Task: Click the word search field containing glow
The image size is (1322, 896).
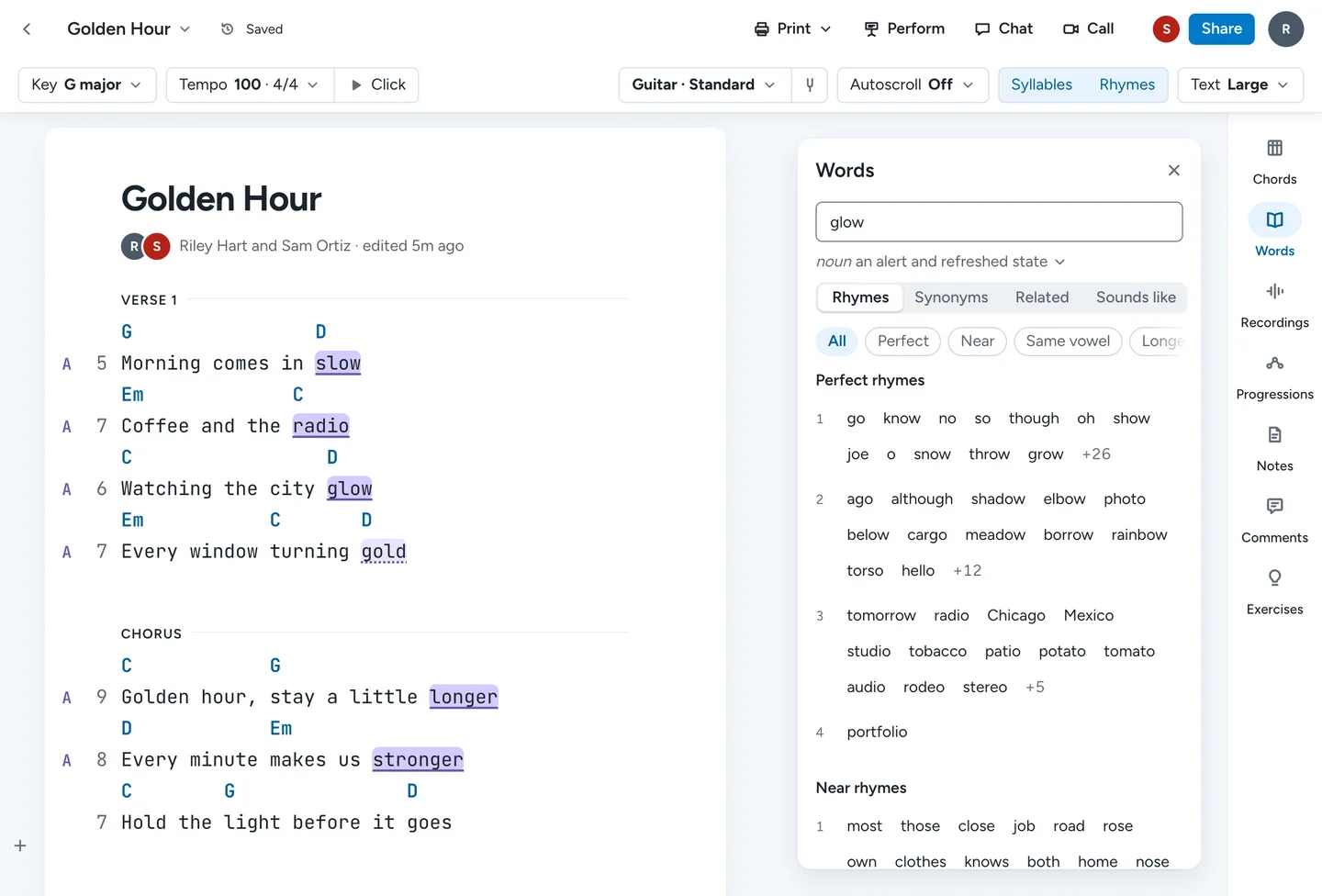Action: click(x=999, y=222)
